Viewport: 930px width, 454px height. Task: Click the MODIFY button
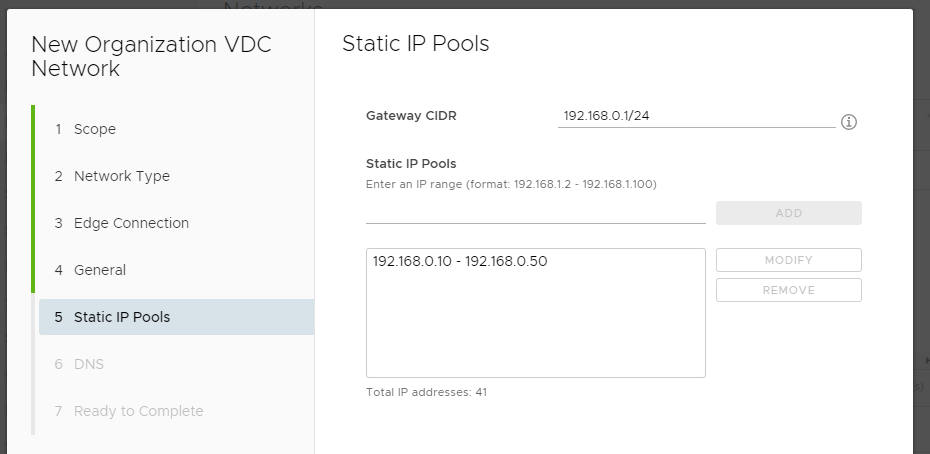[x=788, y=260]
